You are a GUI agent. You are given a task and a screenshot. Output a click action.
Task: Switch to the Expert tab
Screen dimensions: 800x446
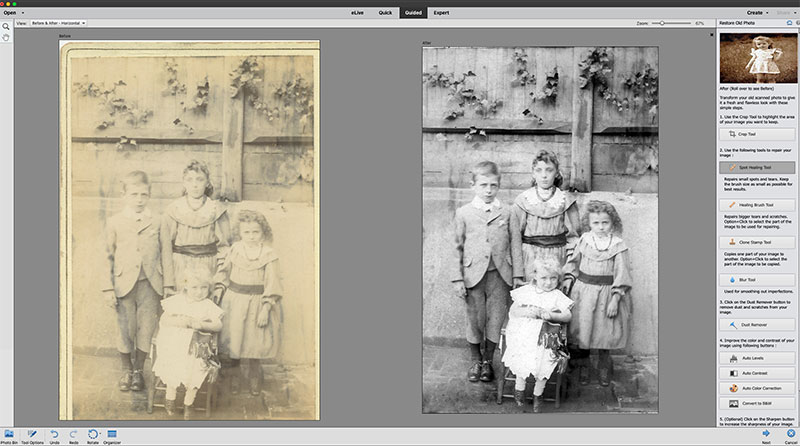click(441, 13)
